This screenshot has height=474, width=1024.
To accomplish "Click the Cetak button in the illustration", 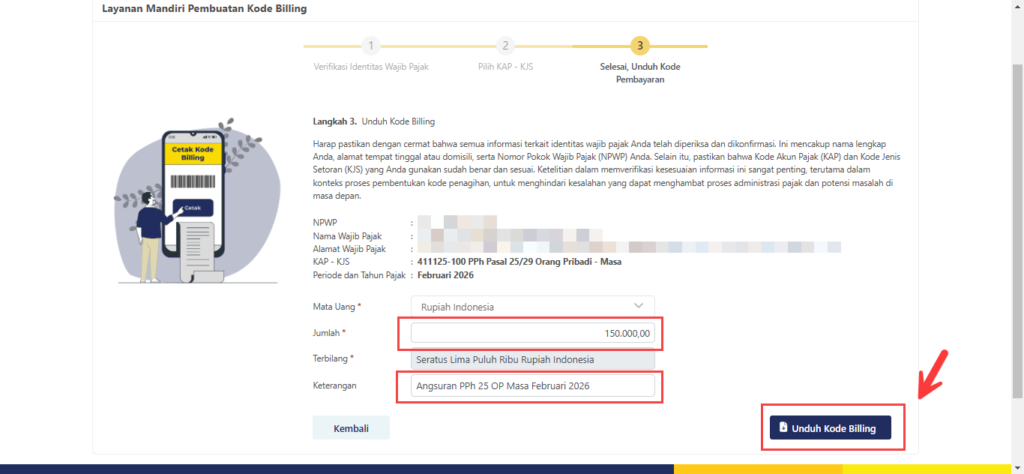I will 193,208.
